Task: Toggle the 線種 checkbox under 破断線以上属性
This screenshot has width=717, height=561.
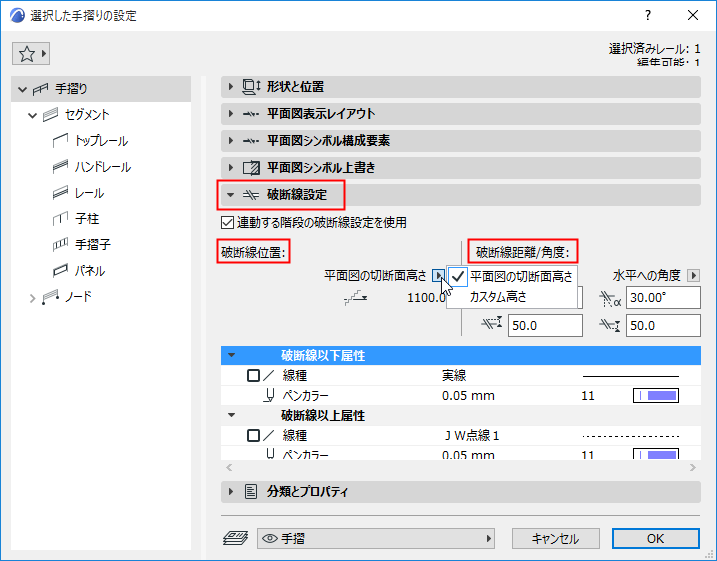Action: pyautogui.click(x=253, y=435)
